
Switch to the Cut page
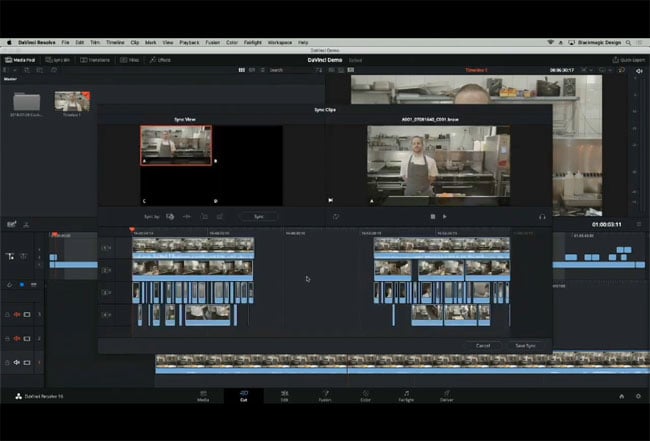tap(244, 396)
